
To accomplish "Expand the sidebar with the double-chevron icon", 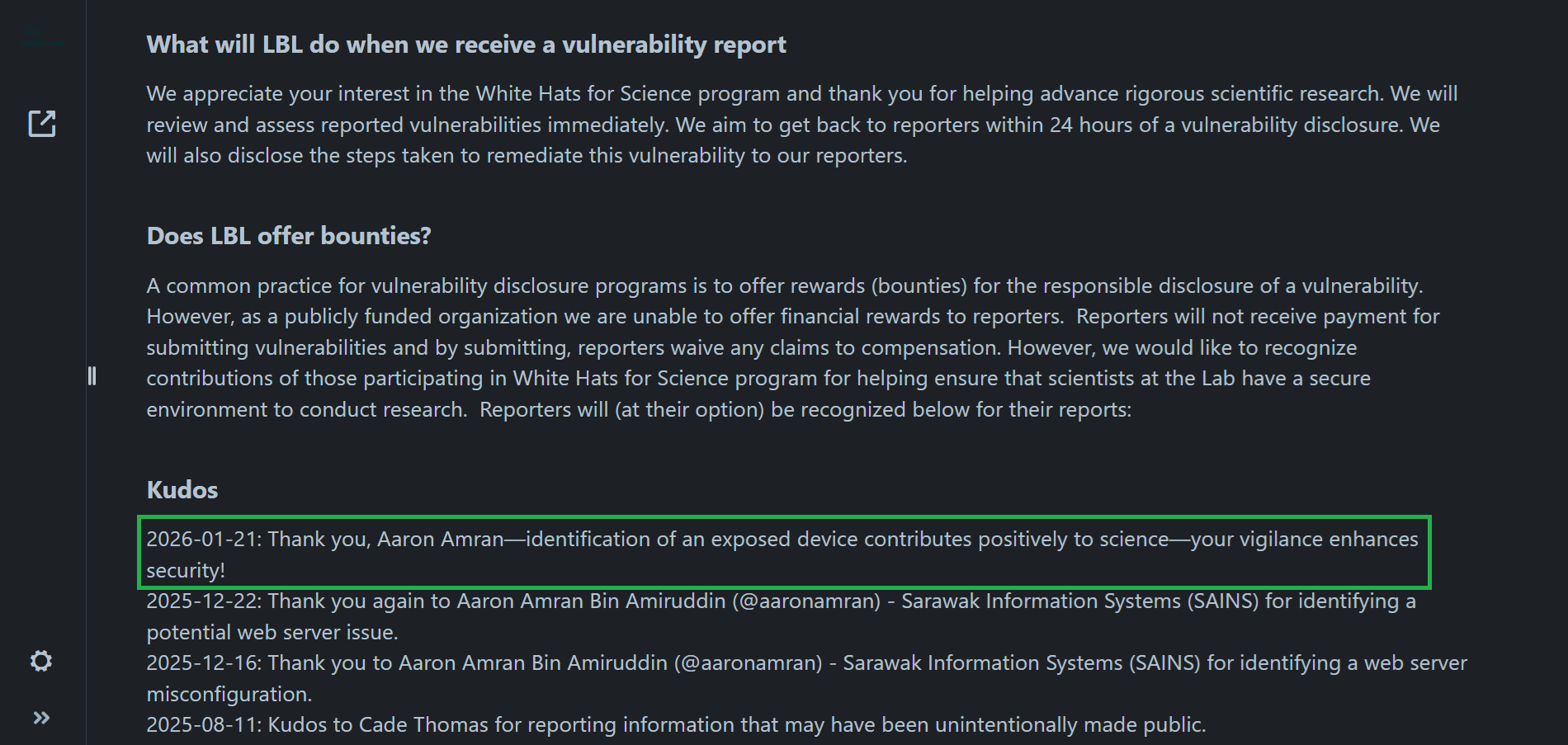I will pyautogui.click(x=41, y=718).
